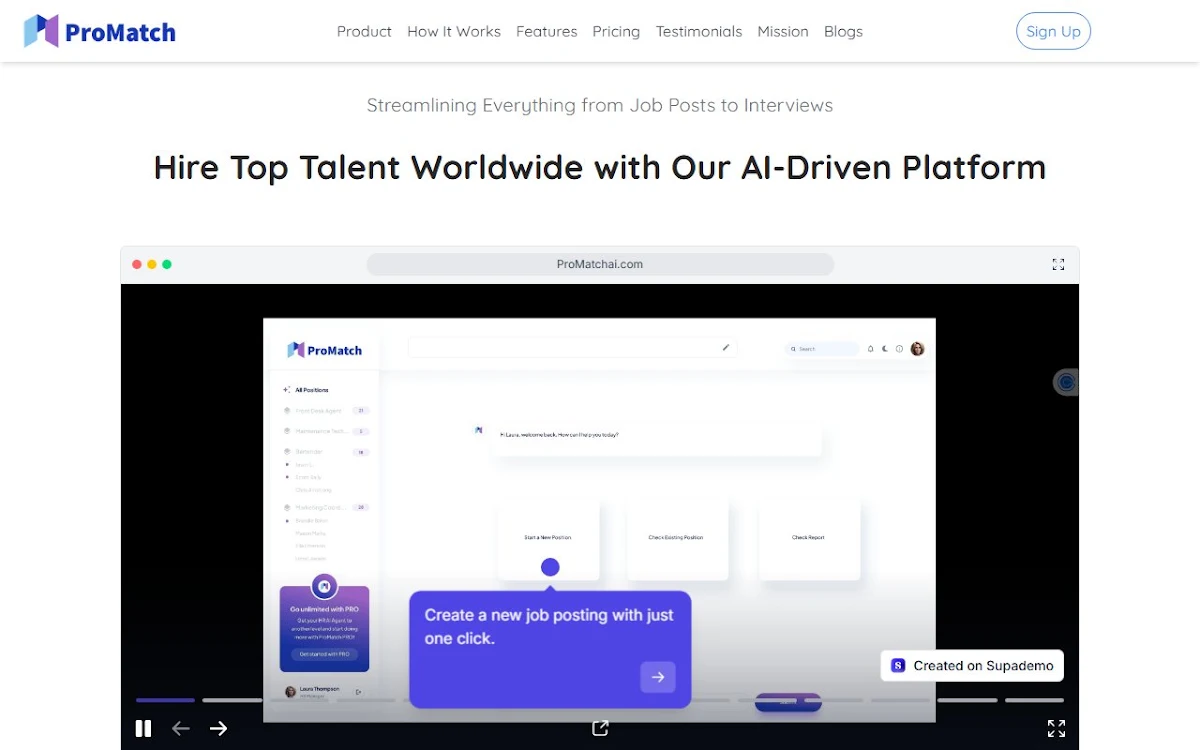1200x750 pixels.
Task: Click the welcome back chat message
Action: point(657,435)
